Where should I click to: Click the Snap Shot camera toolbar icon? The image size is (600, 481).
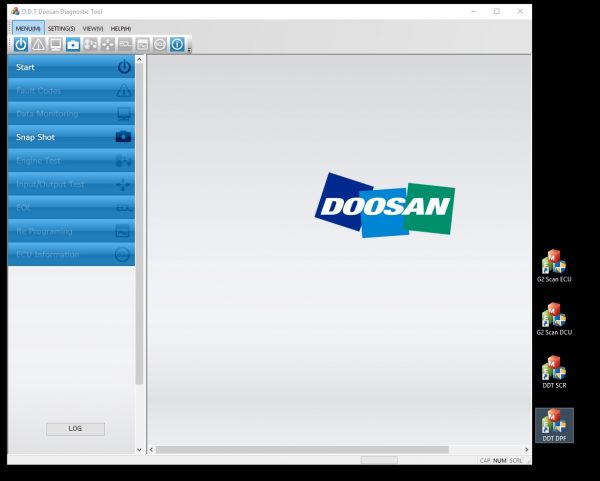[x=73, y=44]
